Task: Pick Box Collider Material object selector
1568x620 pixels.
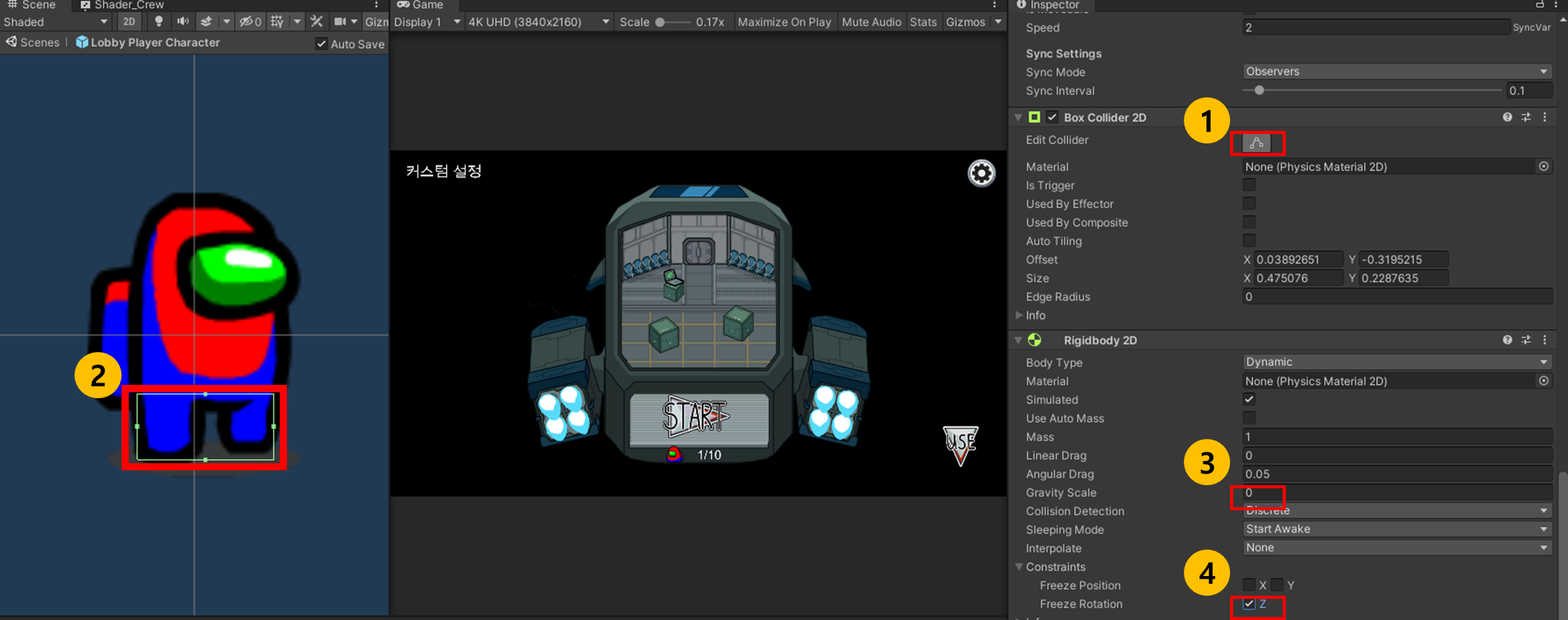Action: tap(1544, 166)
